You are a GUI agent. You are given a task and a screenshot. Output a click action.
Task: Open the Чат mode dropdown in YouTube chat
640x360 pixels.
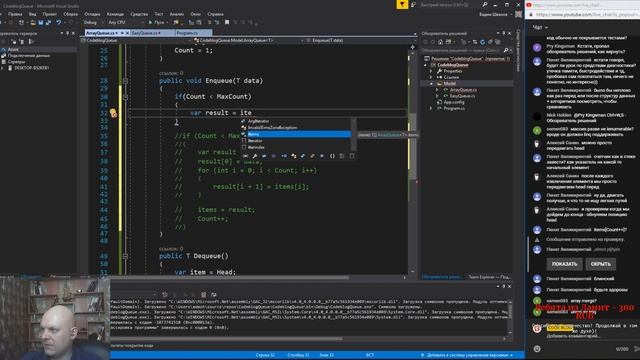click(540, 27)
